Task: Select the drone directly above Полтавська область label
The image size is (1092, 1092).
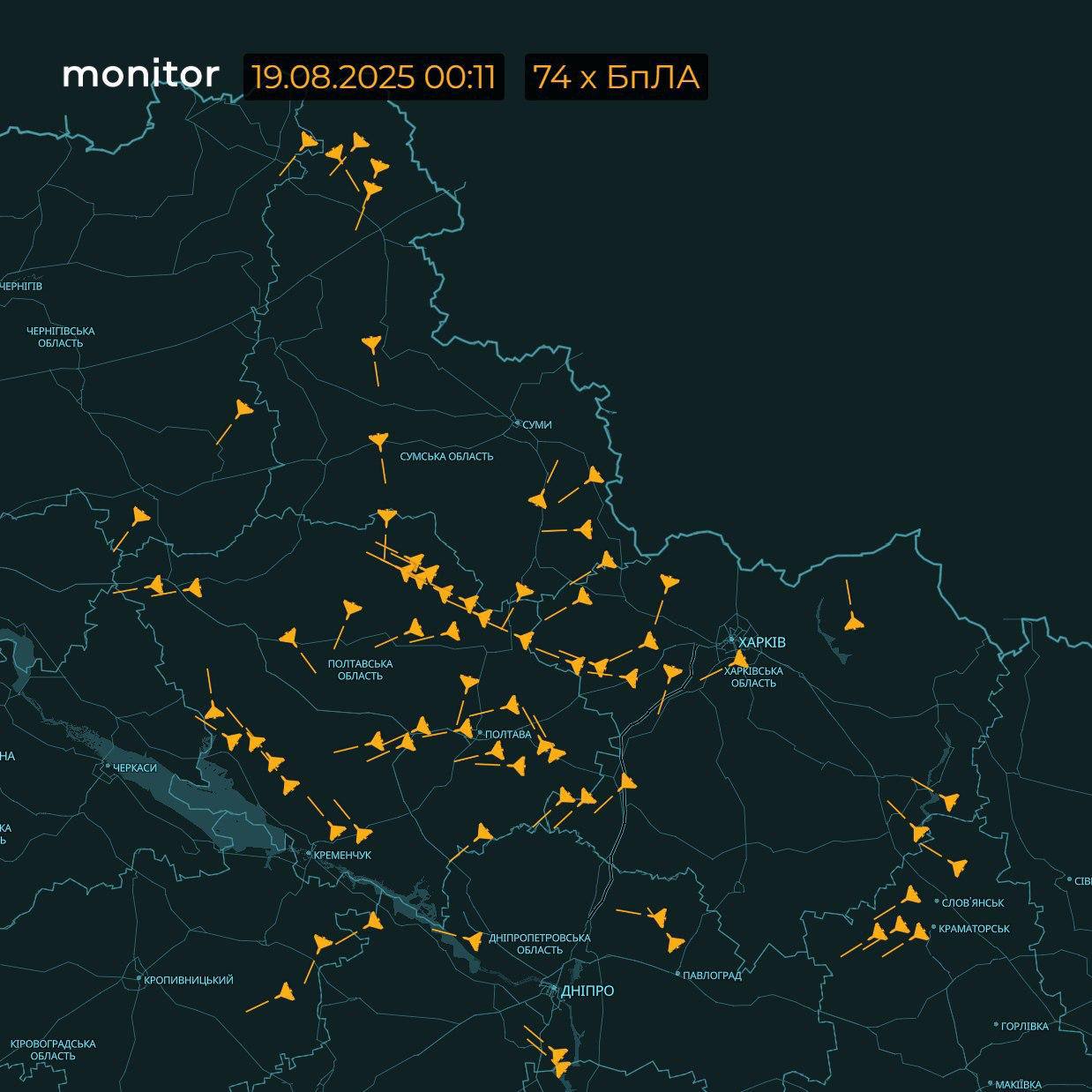Action: tap(350, 609)
